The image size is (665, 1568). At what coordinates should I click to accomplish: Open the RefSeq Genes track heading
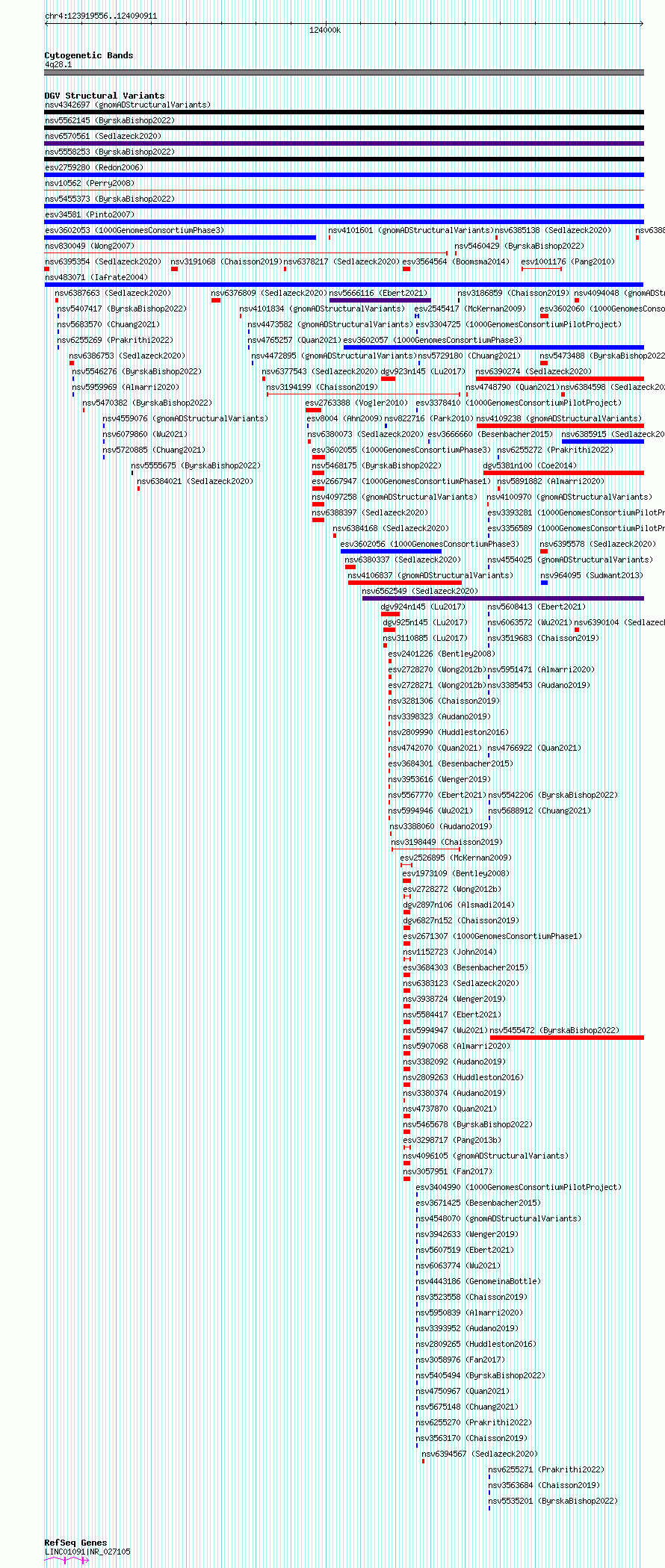point(75,1543)
